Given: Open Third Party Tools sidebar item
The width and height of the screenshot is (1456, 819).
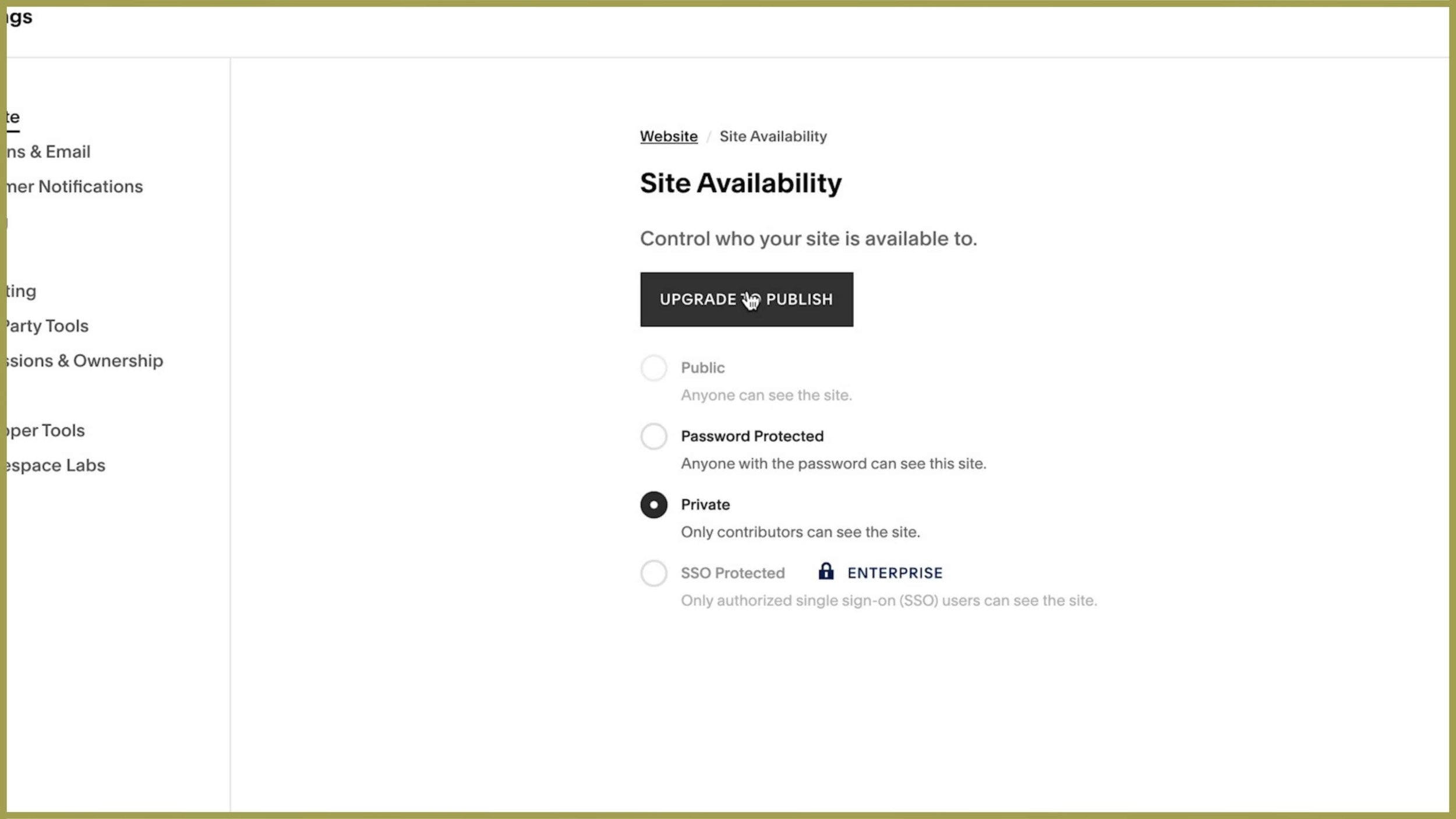Looking at the screenshot, I should pyautogui.click(x=47, y=326).
